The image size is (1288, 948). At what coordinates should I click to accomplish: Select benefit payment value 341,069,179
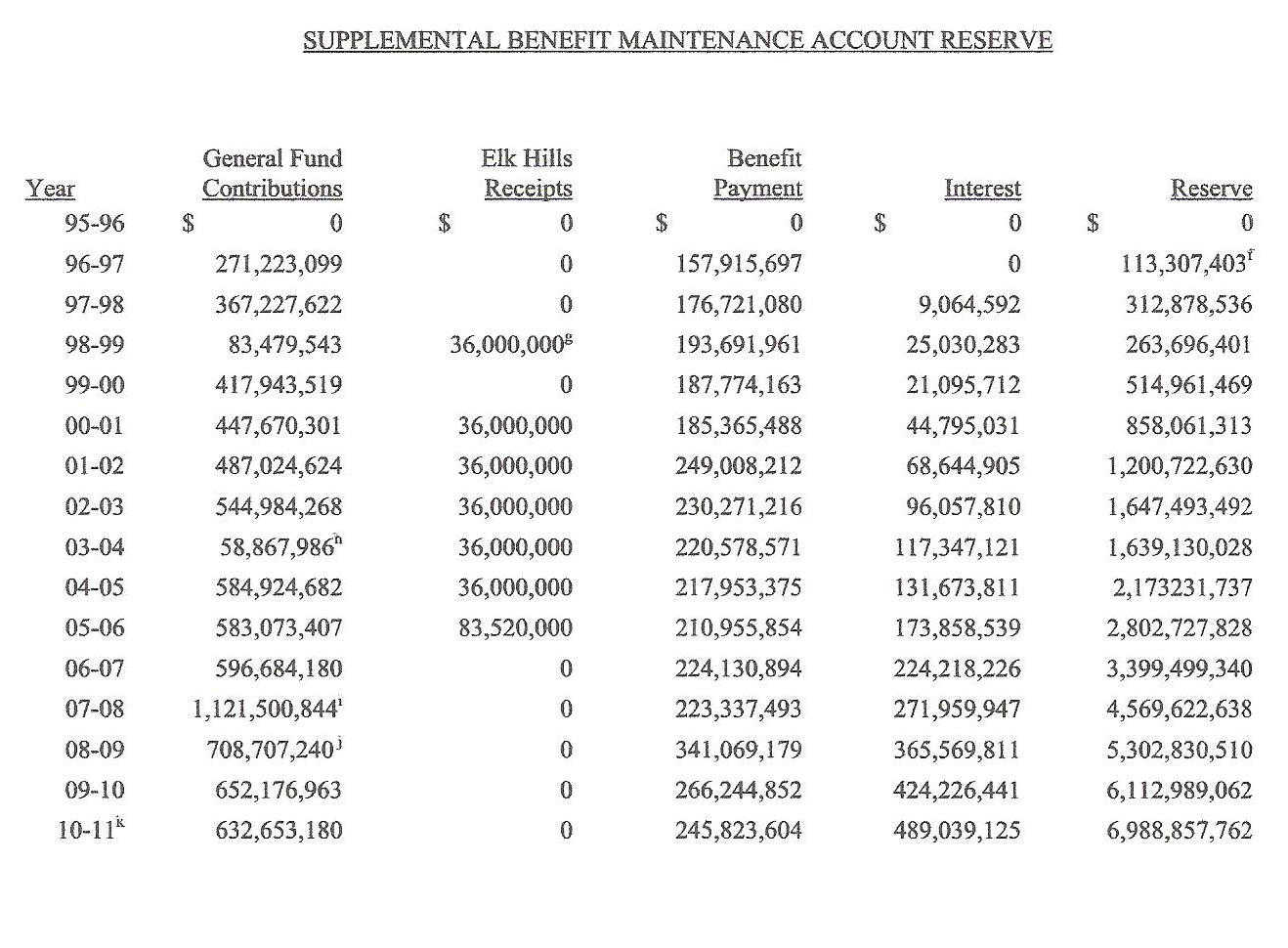738,751
